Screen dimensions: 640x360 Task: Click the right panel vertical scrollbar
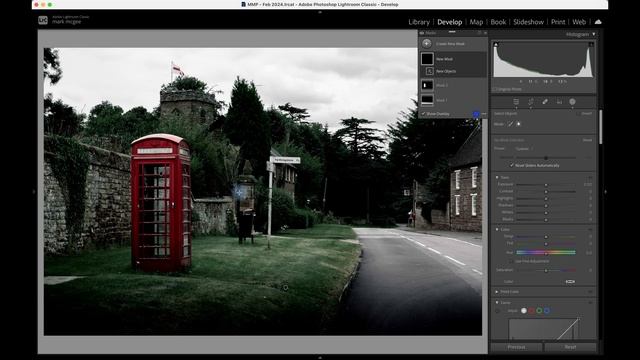coord(600,127)
